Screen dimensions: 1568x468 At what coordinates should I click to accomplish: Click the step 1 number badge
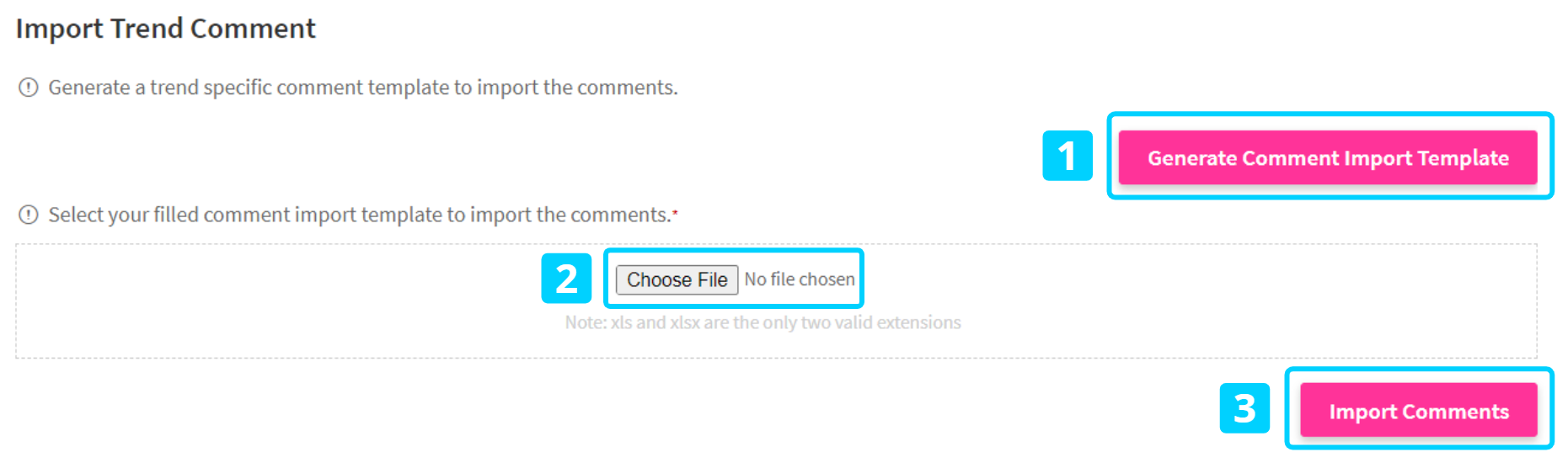pyautogui.click(x=1067, y=156)
